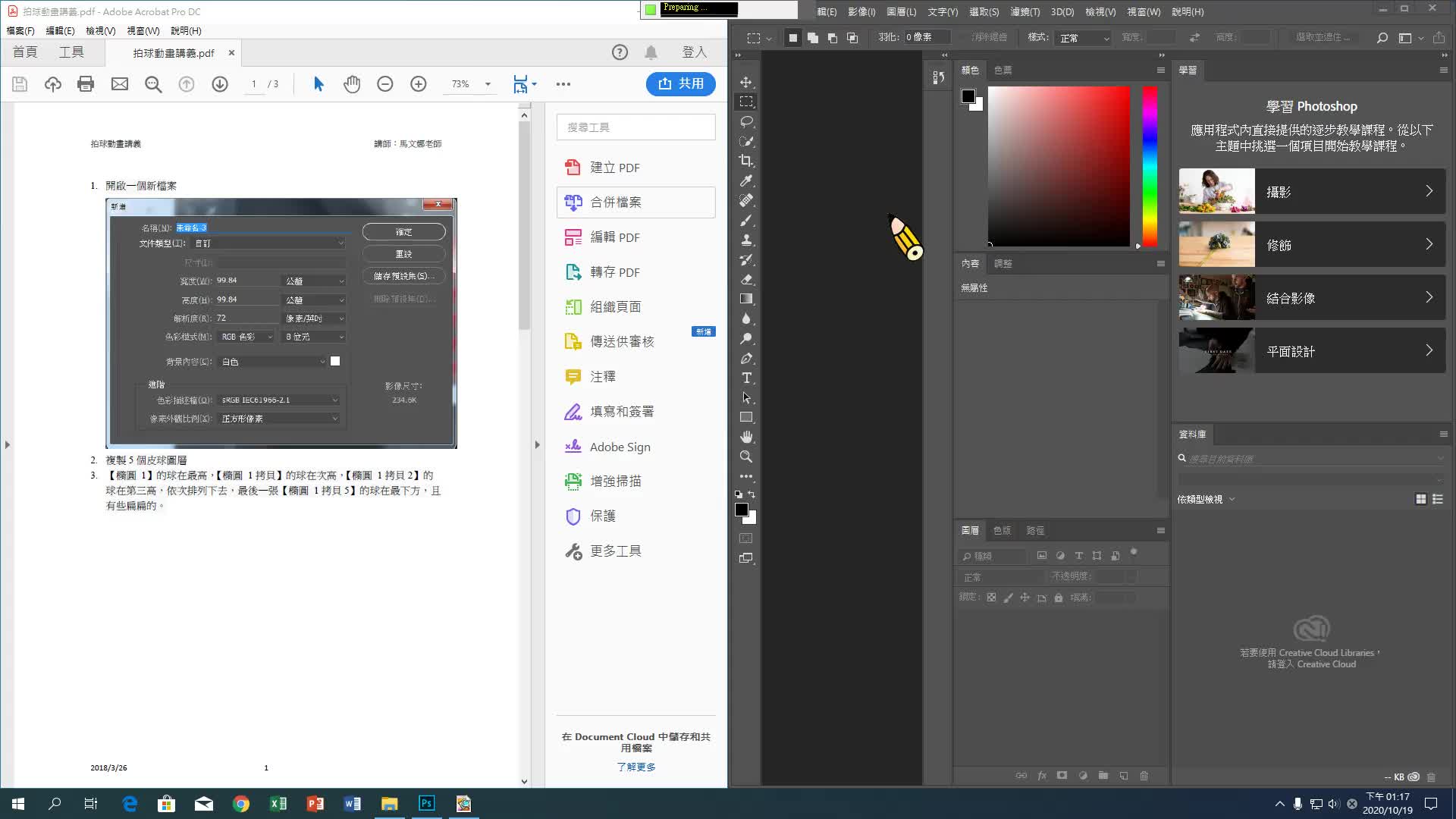Pick a color in red color field
Image resolution: width=1456 pixels, height=819 pixels.
point(1059,166)
